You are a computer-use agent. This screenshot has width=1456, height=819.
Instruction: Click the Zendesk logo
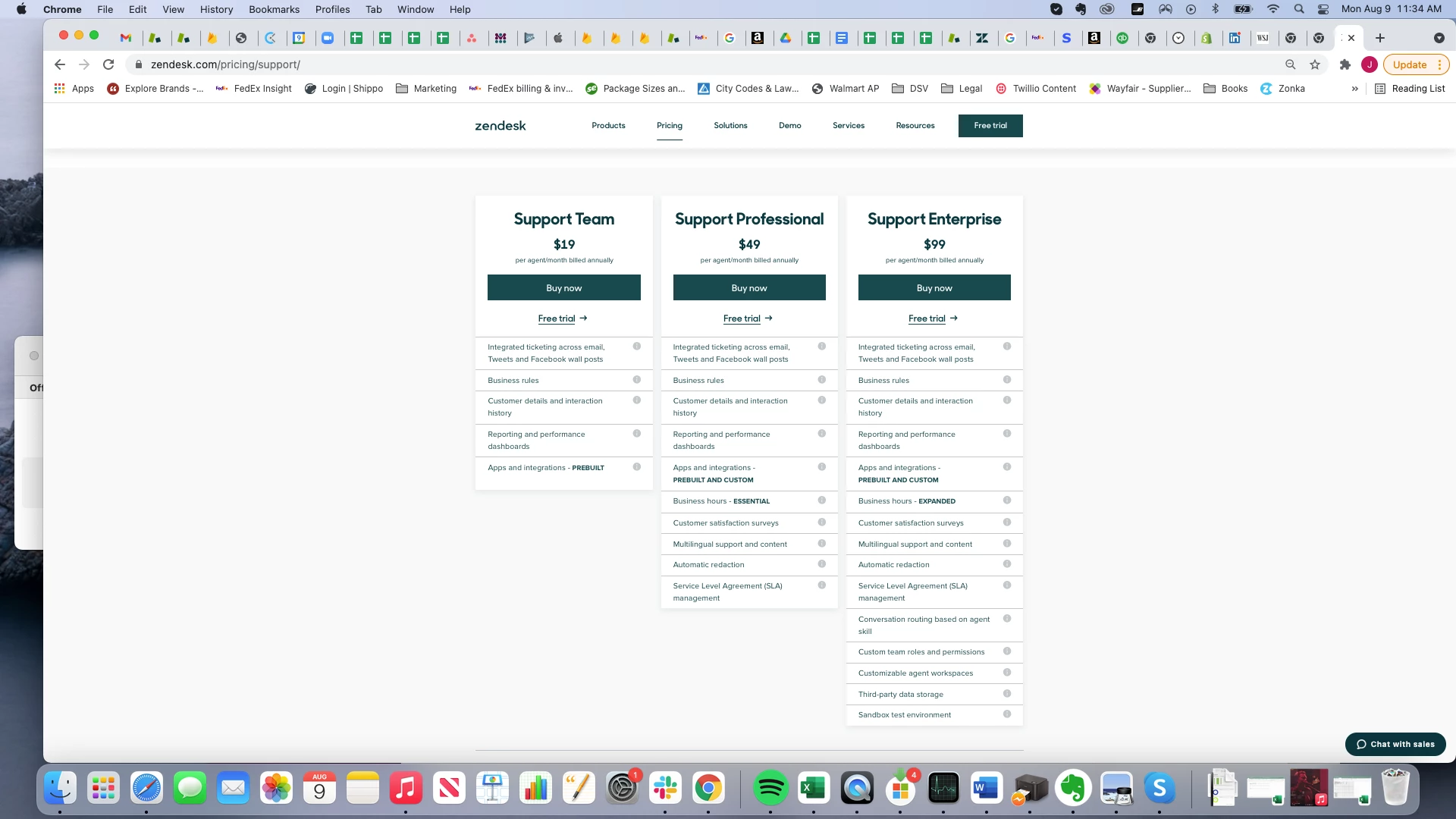tap(500, 126)
